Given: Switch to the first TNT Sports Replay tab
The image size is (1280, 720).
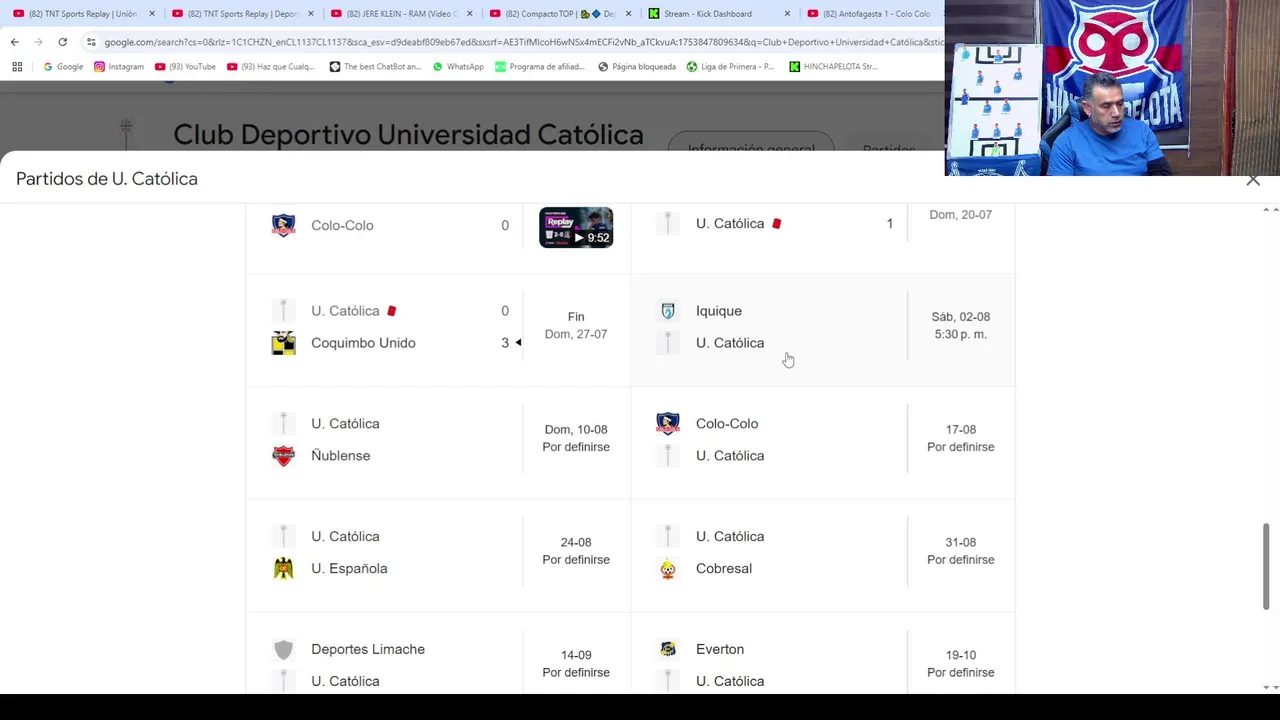Looking at the screenshot, I should click(x=83, y=14).
